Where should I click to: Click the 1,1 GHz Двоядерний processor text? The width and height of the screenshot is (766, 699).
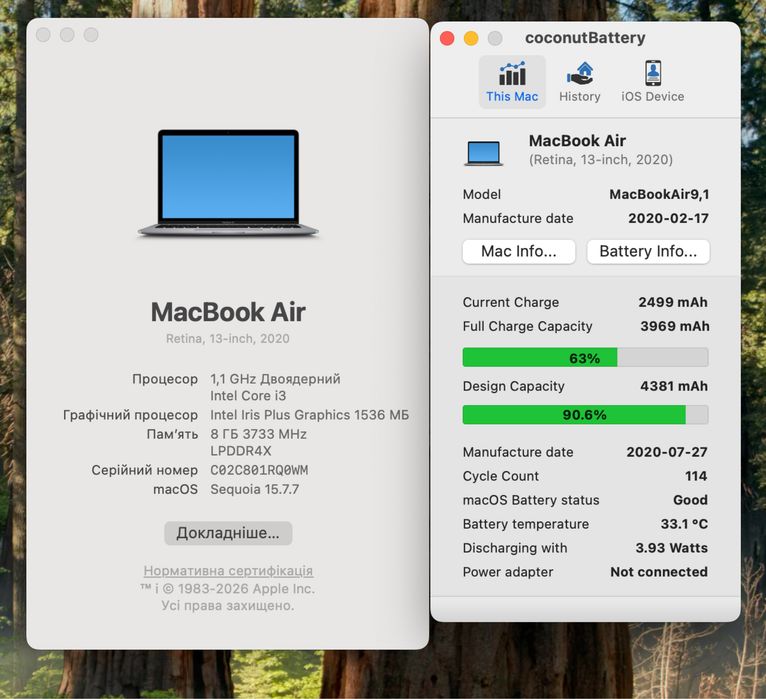pos(275,379)
